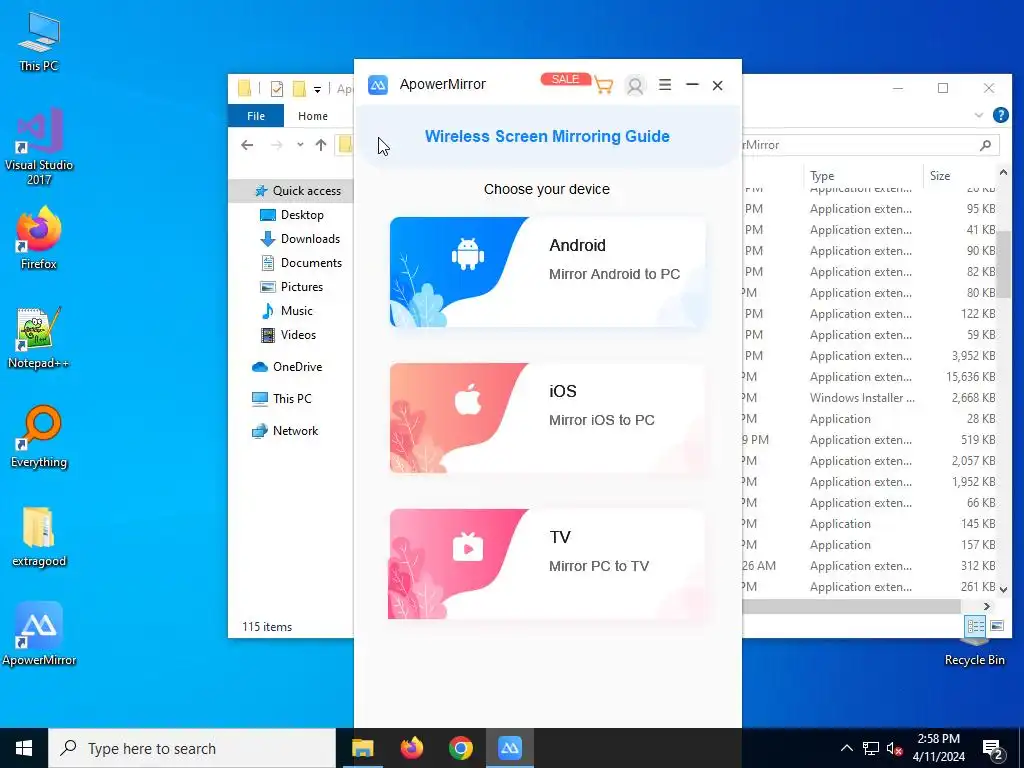1024x768 pixels.
Task: Select the Android mirror card
Action: tap(547, 272)
